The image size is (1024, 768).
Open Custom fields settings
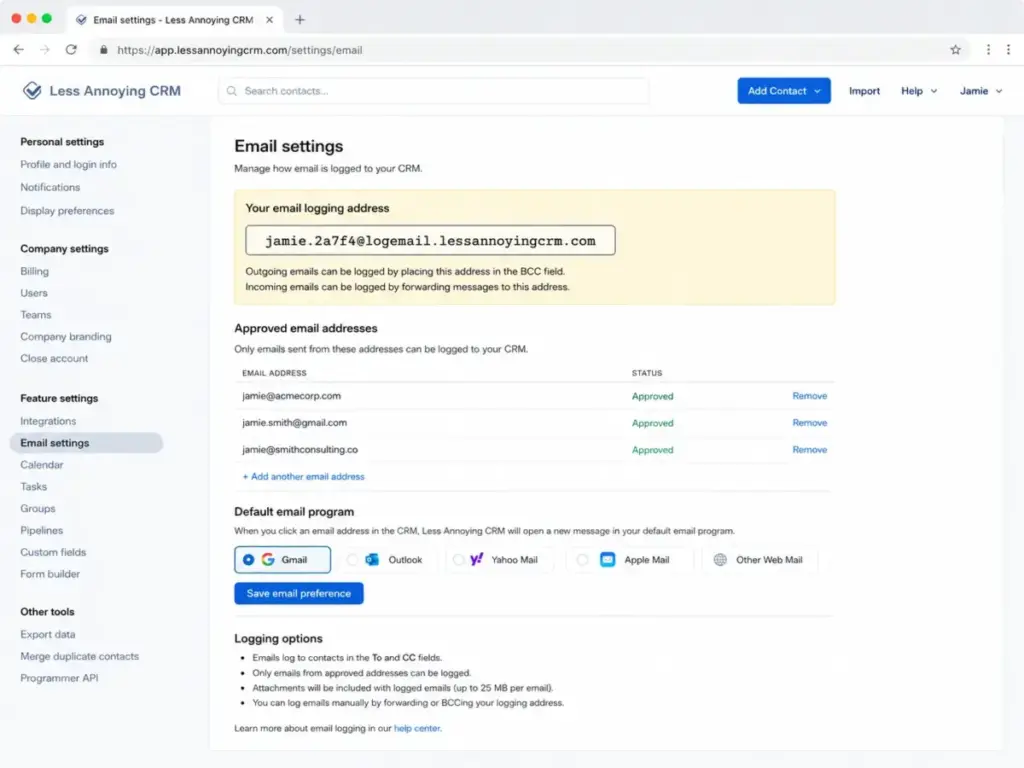coord(54,552)
